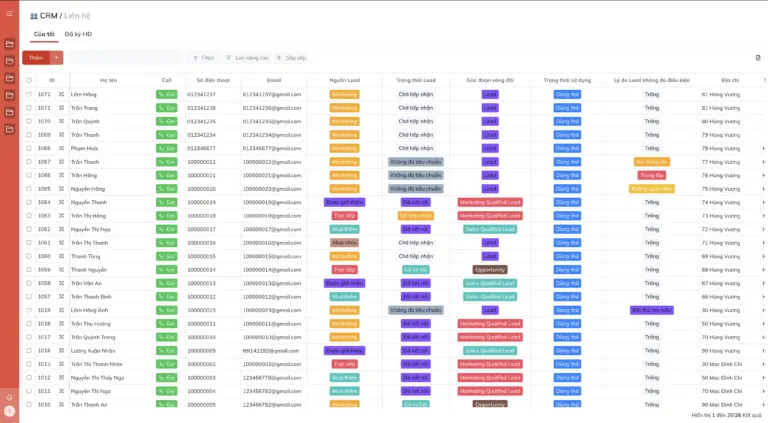Switch to the Của tôi tab

pyautogui.click(x=44, y=34)
